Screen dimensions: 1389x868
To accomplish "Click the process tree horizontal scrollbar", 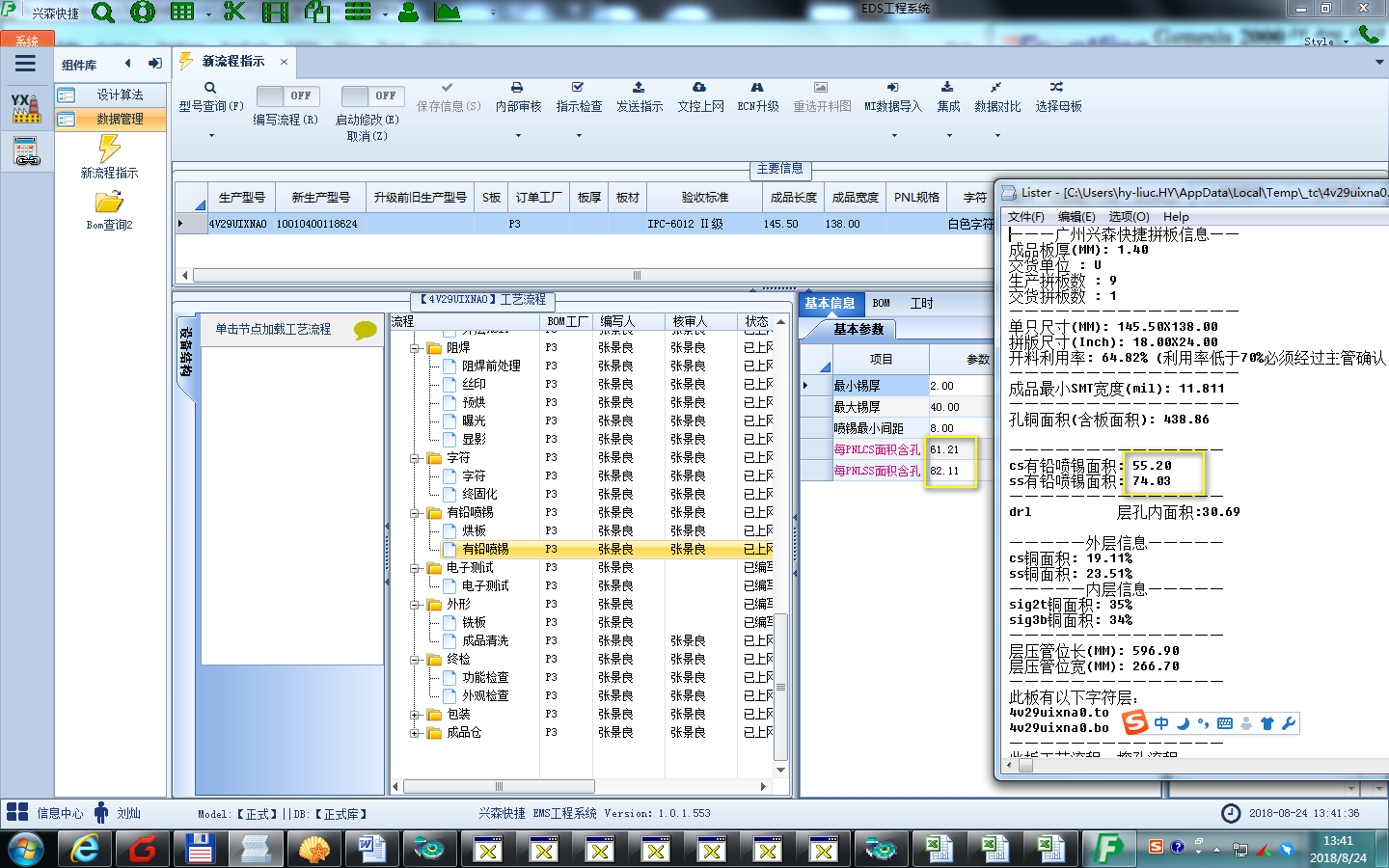I will pyautogui.click(x=499, y=786).
